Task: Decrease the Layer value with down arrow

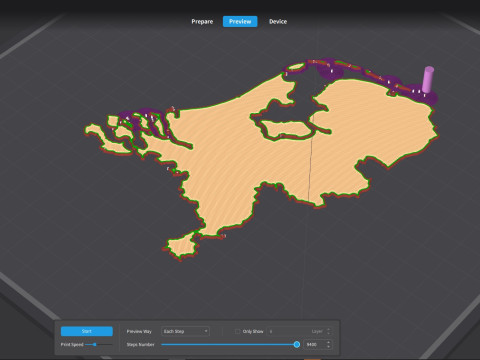Action: [329, 333]
